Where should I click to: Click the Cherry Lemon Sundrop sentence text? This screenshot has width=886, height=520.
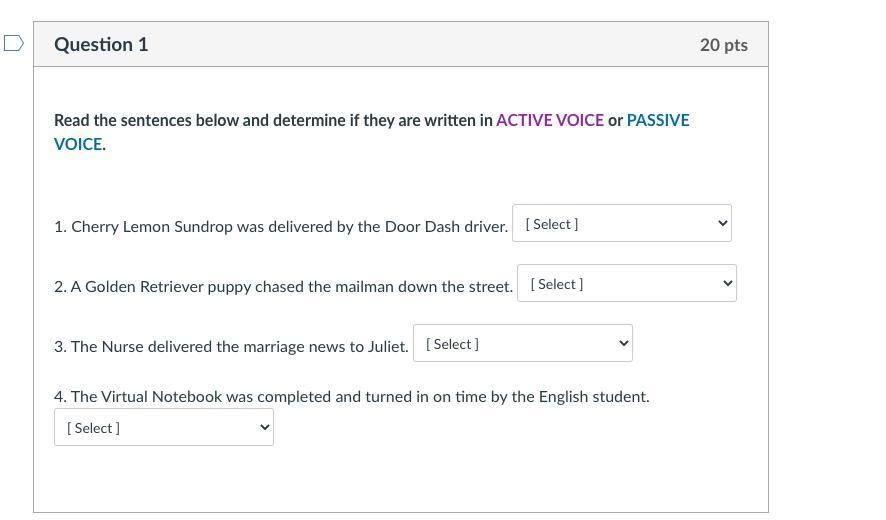(281, 226)
